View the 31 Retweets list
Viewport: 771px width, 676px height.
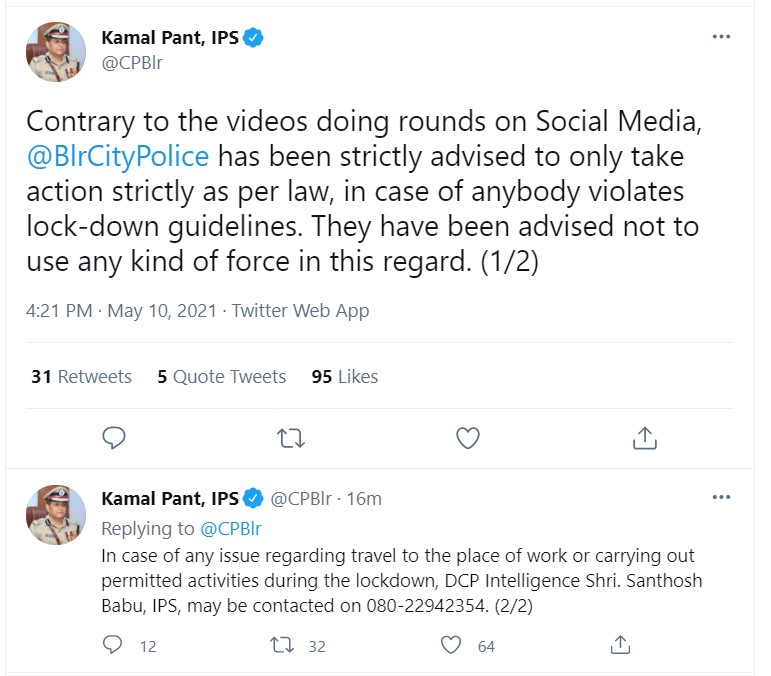pyautogui.click(x=82, y=377)
